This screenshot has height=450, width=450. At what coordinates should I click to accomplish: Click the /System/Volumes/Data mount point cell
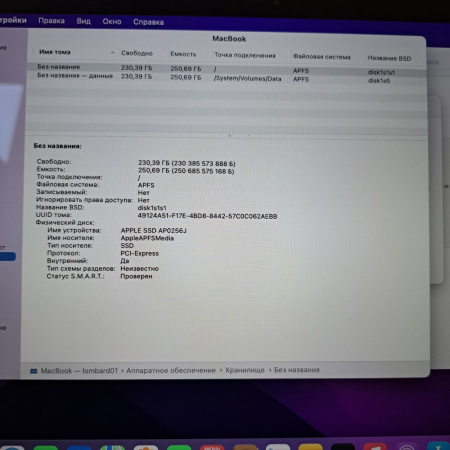click(248, 79)
